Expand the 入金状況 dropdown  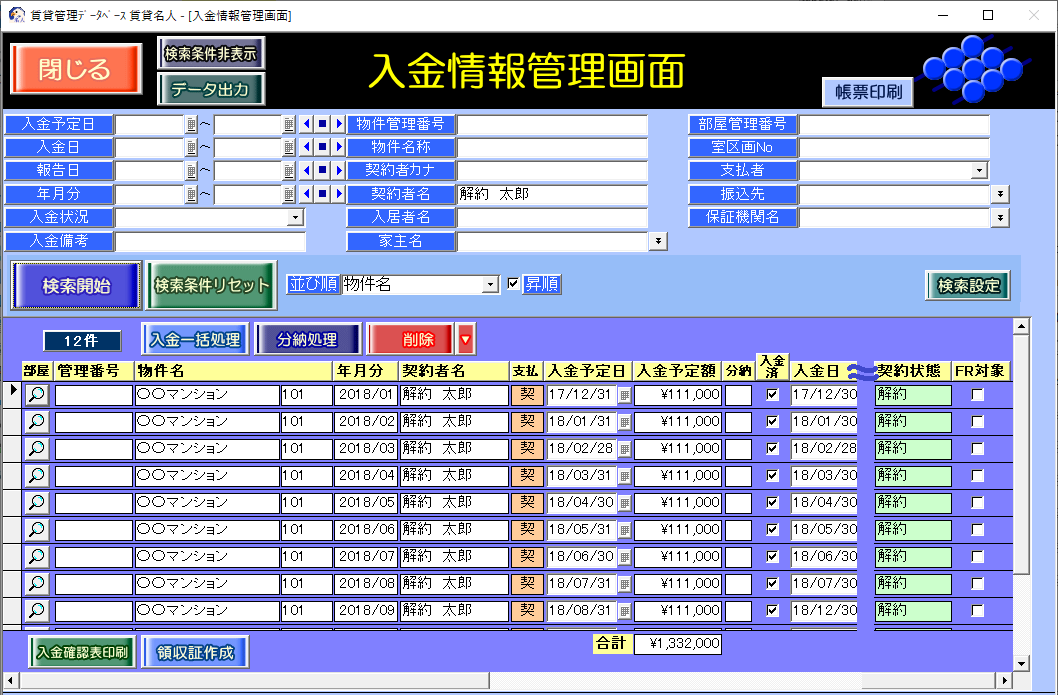295,218
